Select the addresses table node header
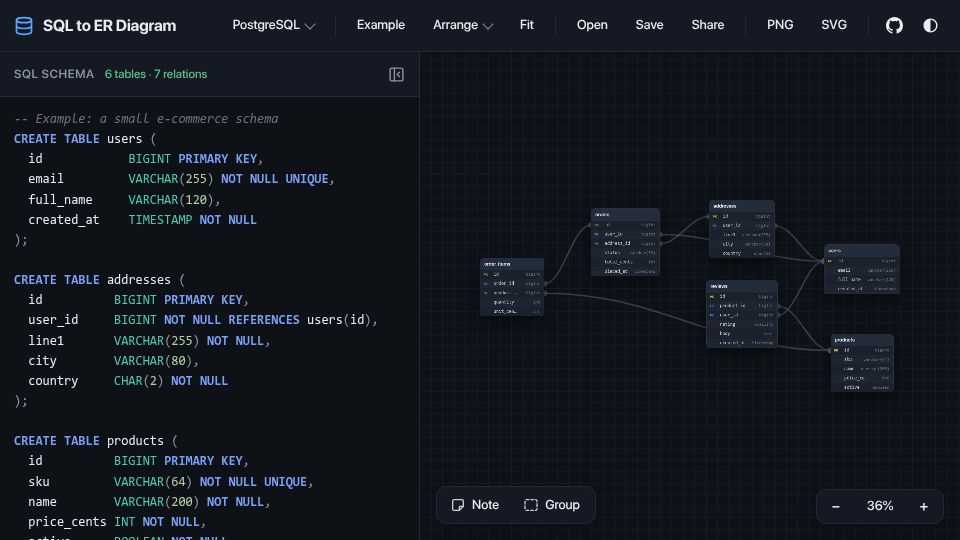Viewport: 960px width, 540px height. (x=741, y=206)
